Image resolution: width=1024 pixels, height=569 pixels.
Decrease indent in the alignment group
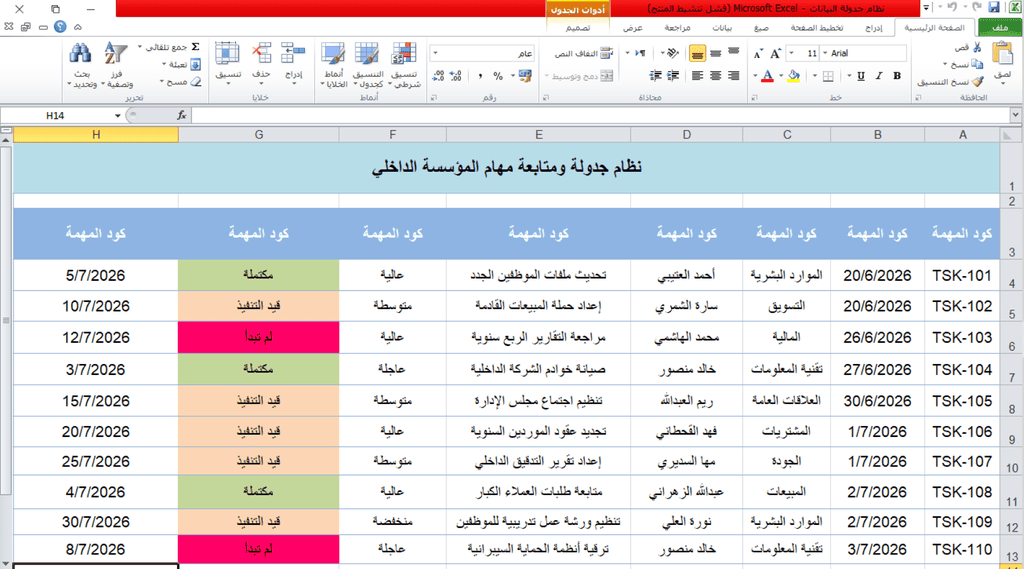(x=673, y=76)
